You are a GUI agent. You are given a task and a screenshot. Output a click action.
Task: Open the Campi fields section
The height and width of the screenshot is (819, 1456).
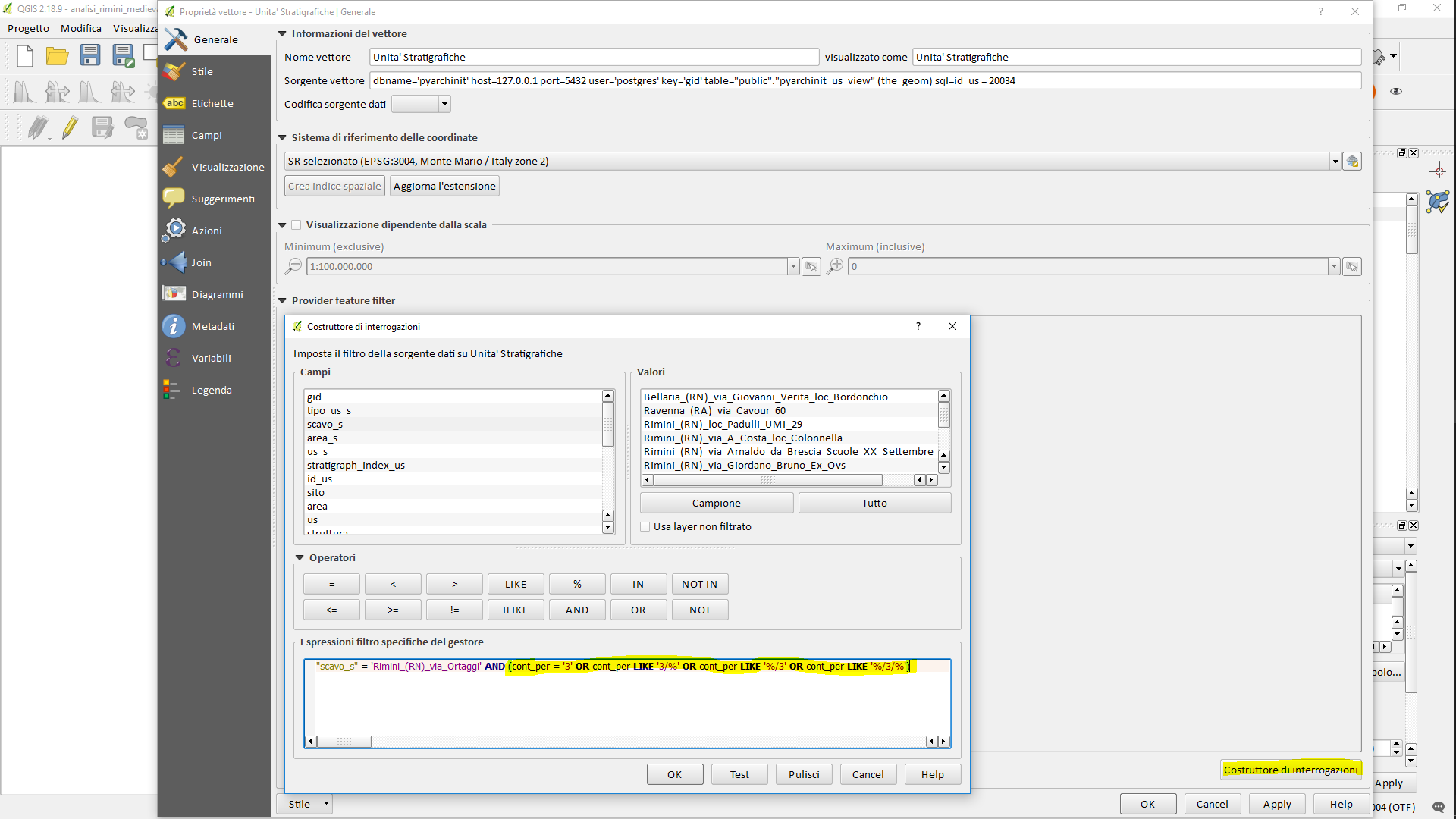pos(215,135)
